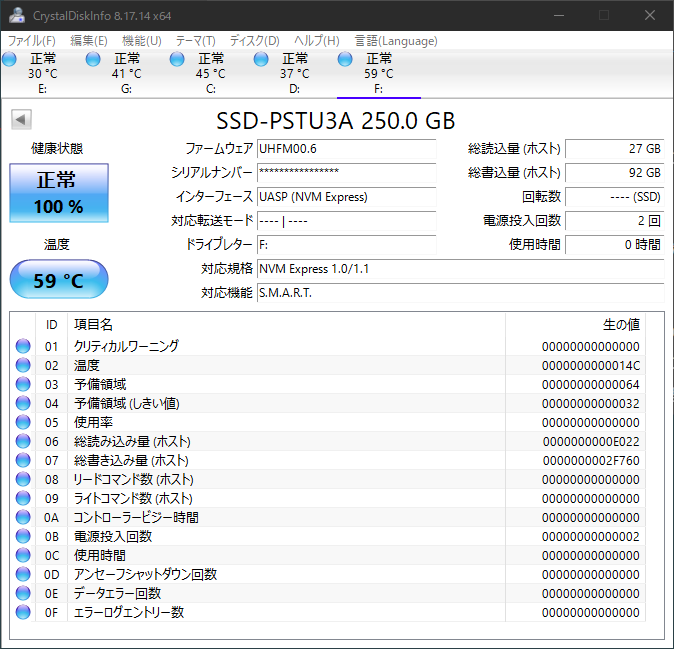Click status orb of attribute 0A コントローラービジー時間
This screenshot has height=649, width=674.
23,517
